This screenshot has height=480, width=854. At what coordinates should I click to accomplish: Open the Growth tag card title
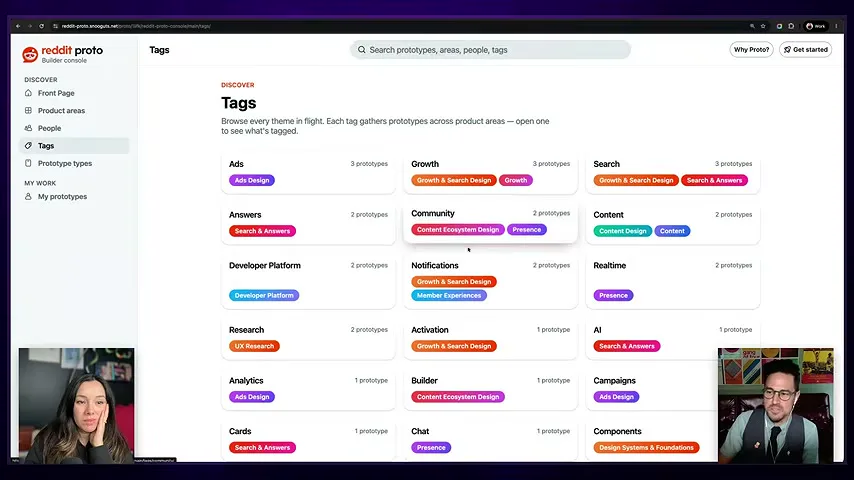(x=425, y=164)
